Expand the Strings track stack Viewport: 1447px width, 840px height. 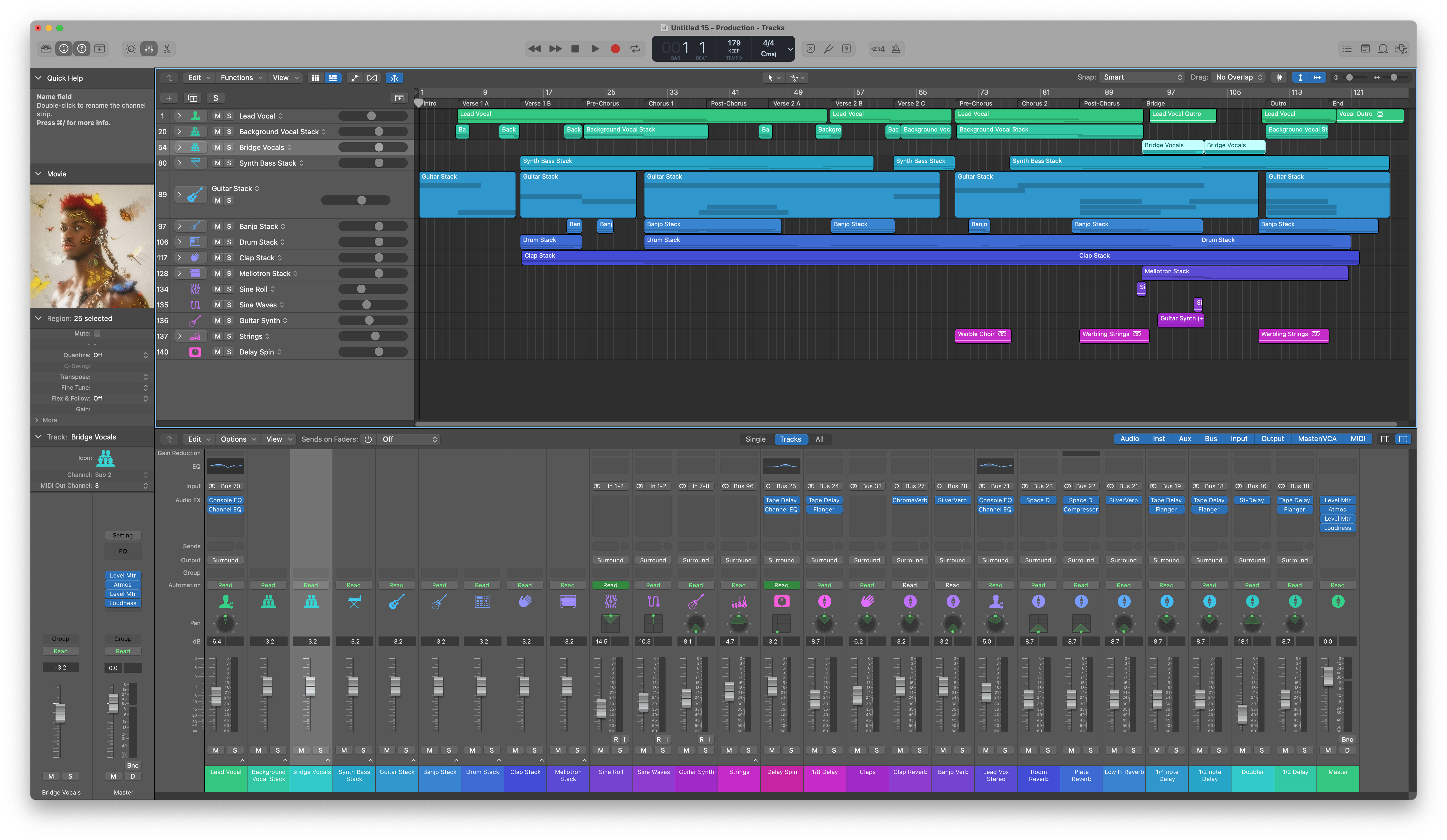(x=179, y=336)
